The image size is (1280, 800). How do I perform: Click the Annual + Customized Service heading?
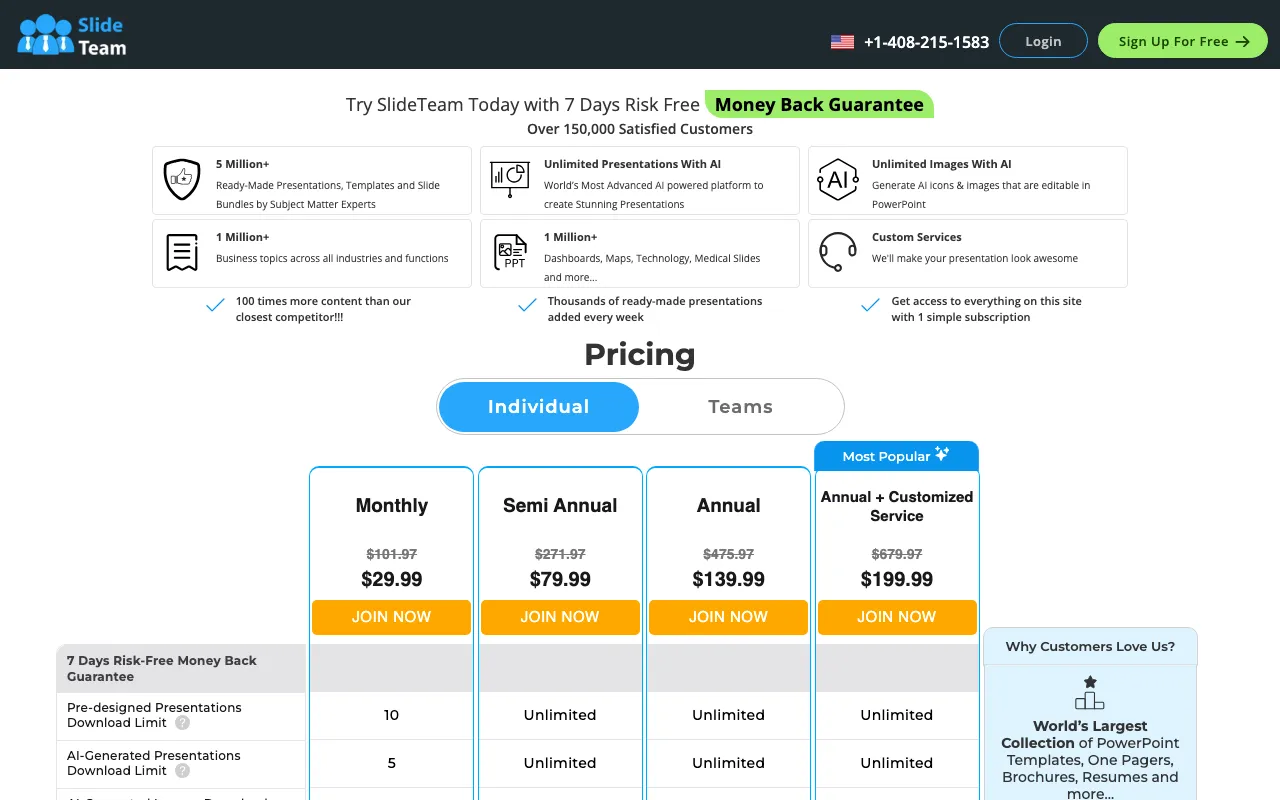(x=897, y=506)
